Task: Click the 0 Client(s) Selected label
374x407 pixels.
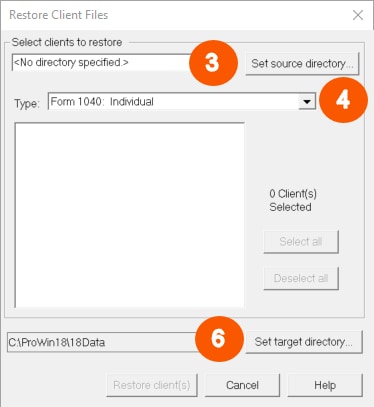Action: click(293, 200)
